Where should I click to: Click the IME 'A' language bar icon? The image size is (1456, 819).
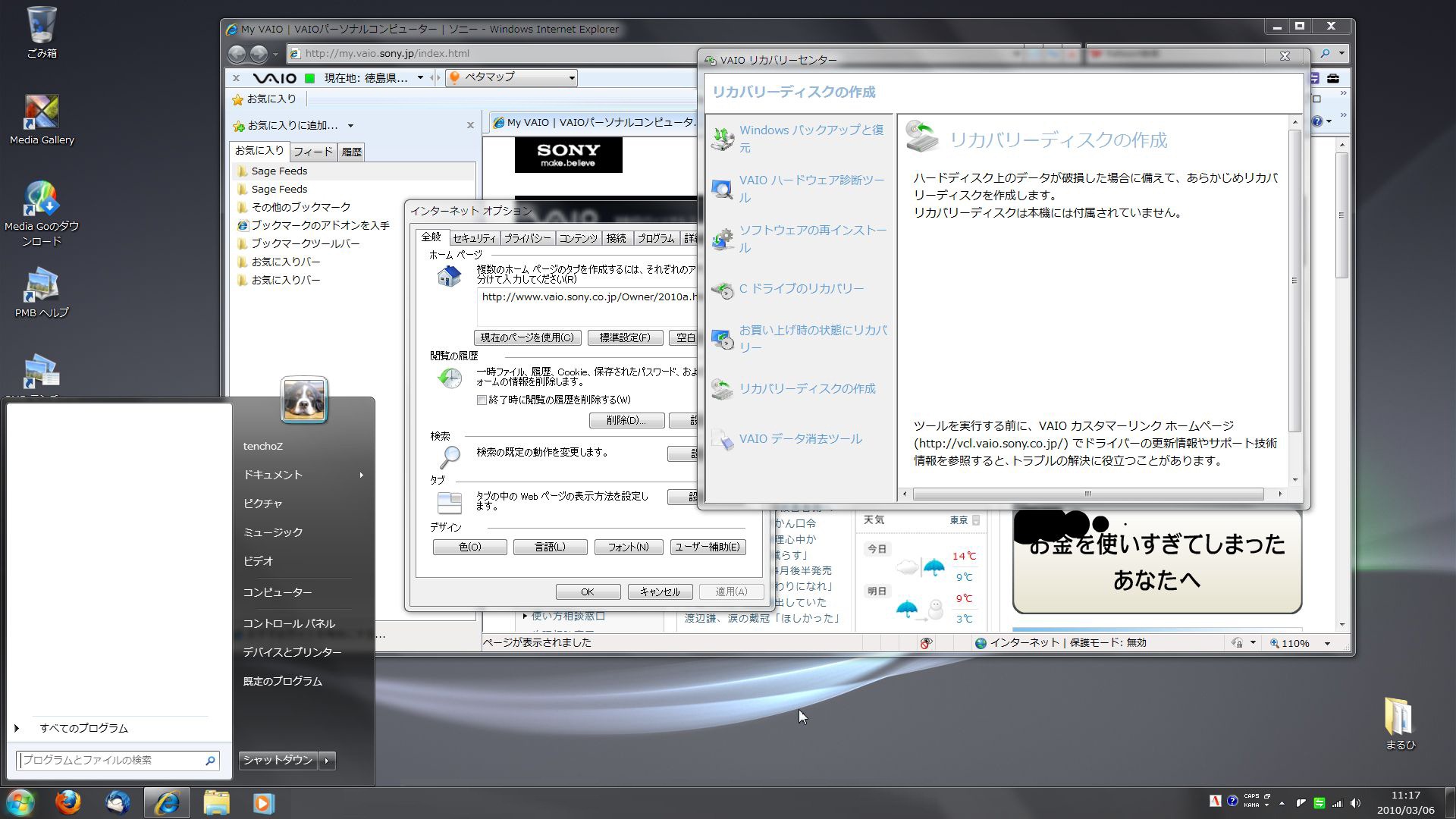(1215, 801)
